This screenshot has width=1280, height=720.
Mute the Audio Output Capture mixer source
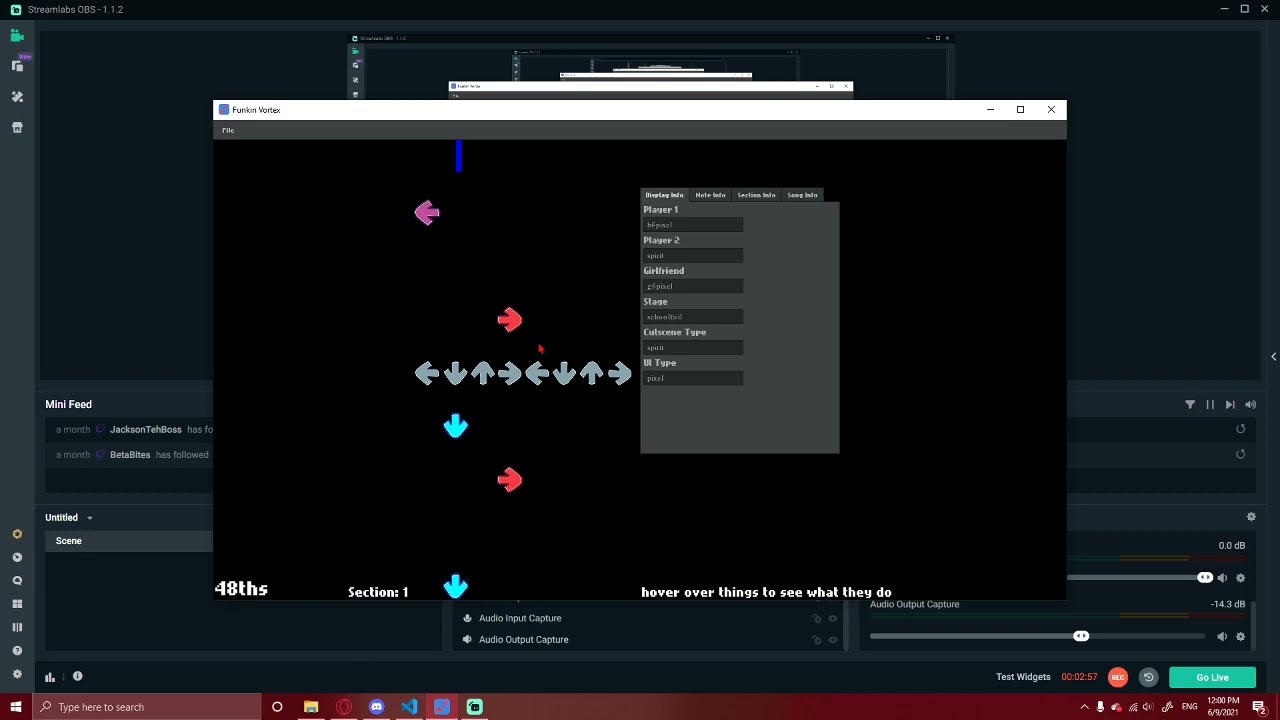click(1222, 637)
